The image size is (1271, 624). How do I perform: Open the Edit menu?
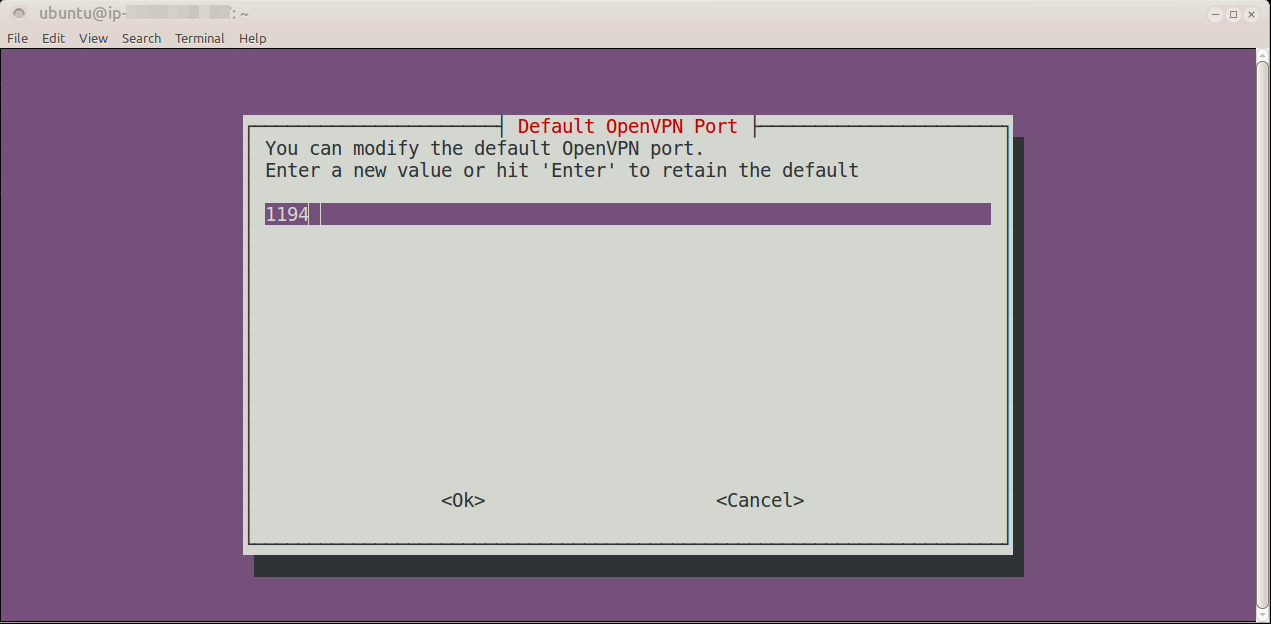pyautogui.click(x=53, y=38)
